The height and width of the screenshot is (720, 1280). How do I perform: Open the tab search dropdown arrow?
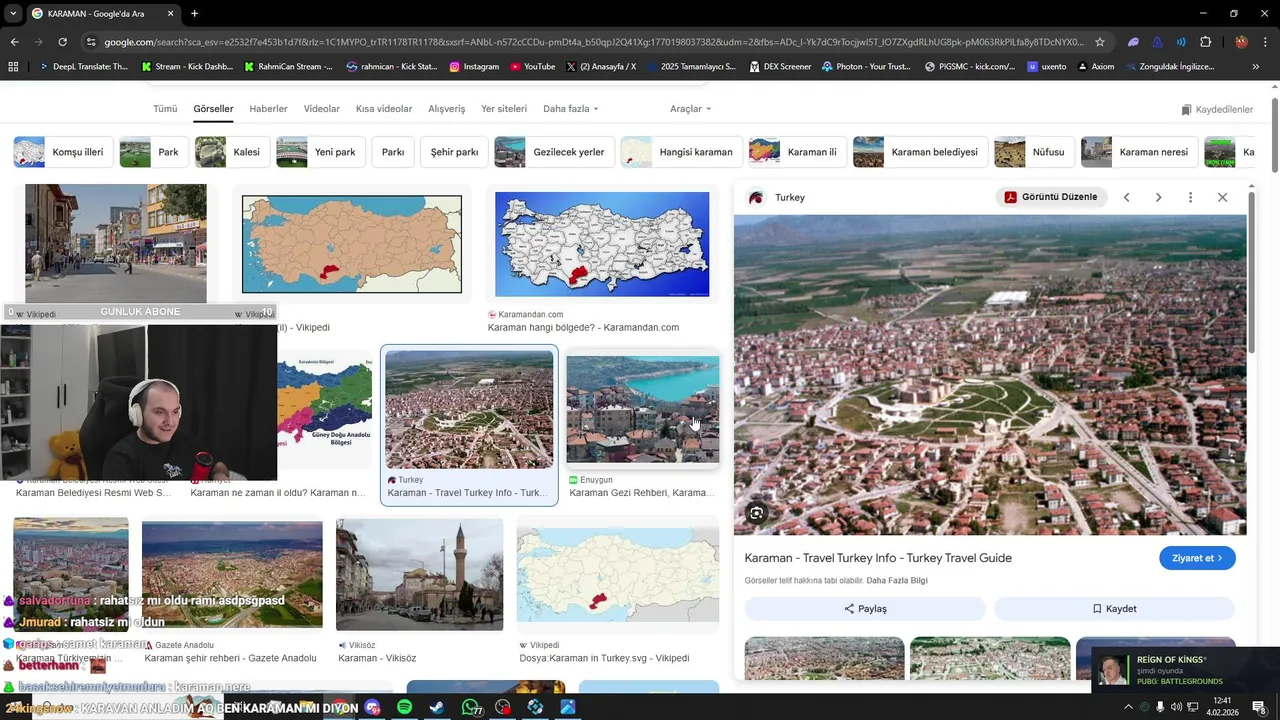pyautogui.click(x=13, y=14)
